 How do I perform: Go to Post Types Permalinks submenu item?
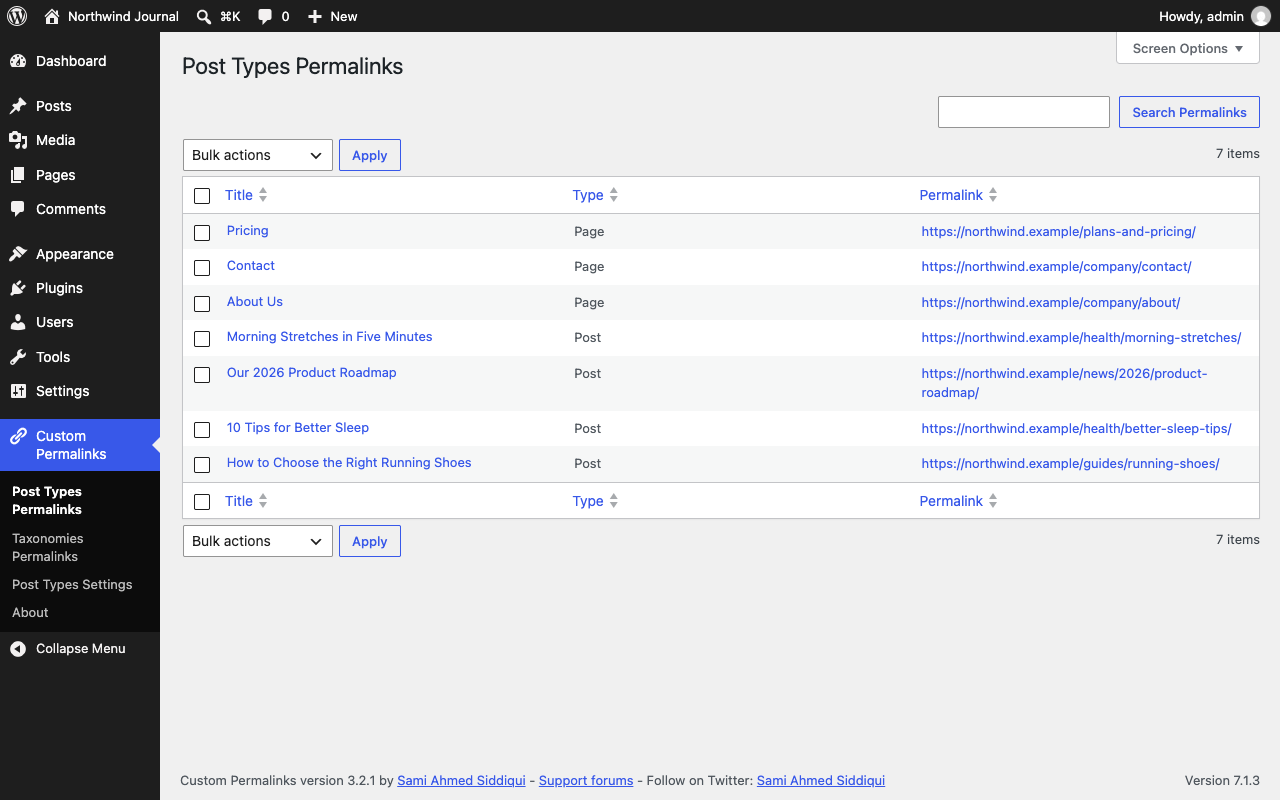80,500
